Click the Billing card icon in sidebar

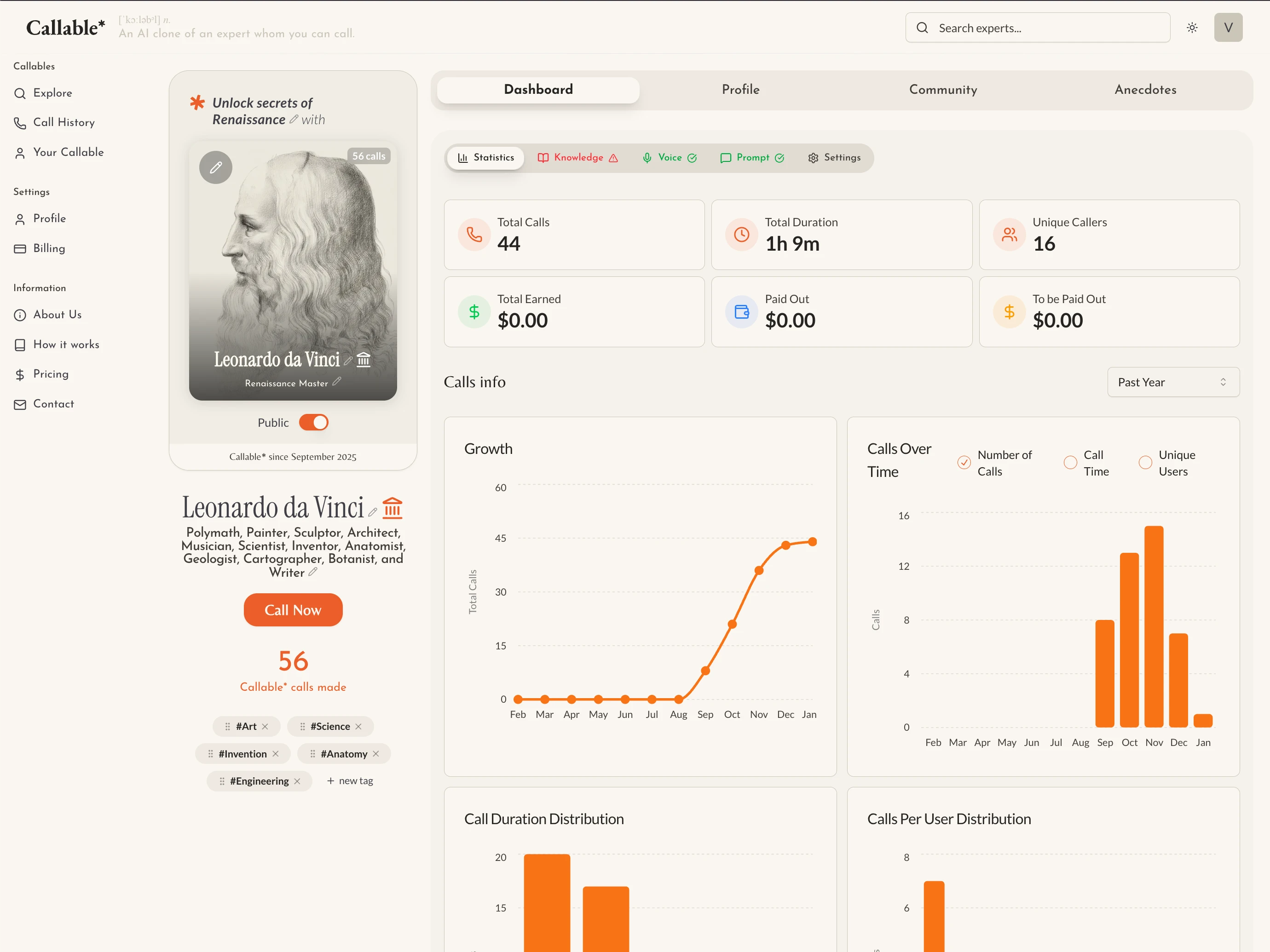20,248
